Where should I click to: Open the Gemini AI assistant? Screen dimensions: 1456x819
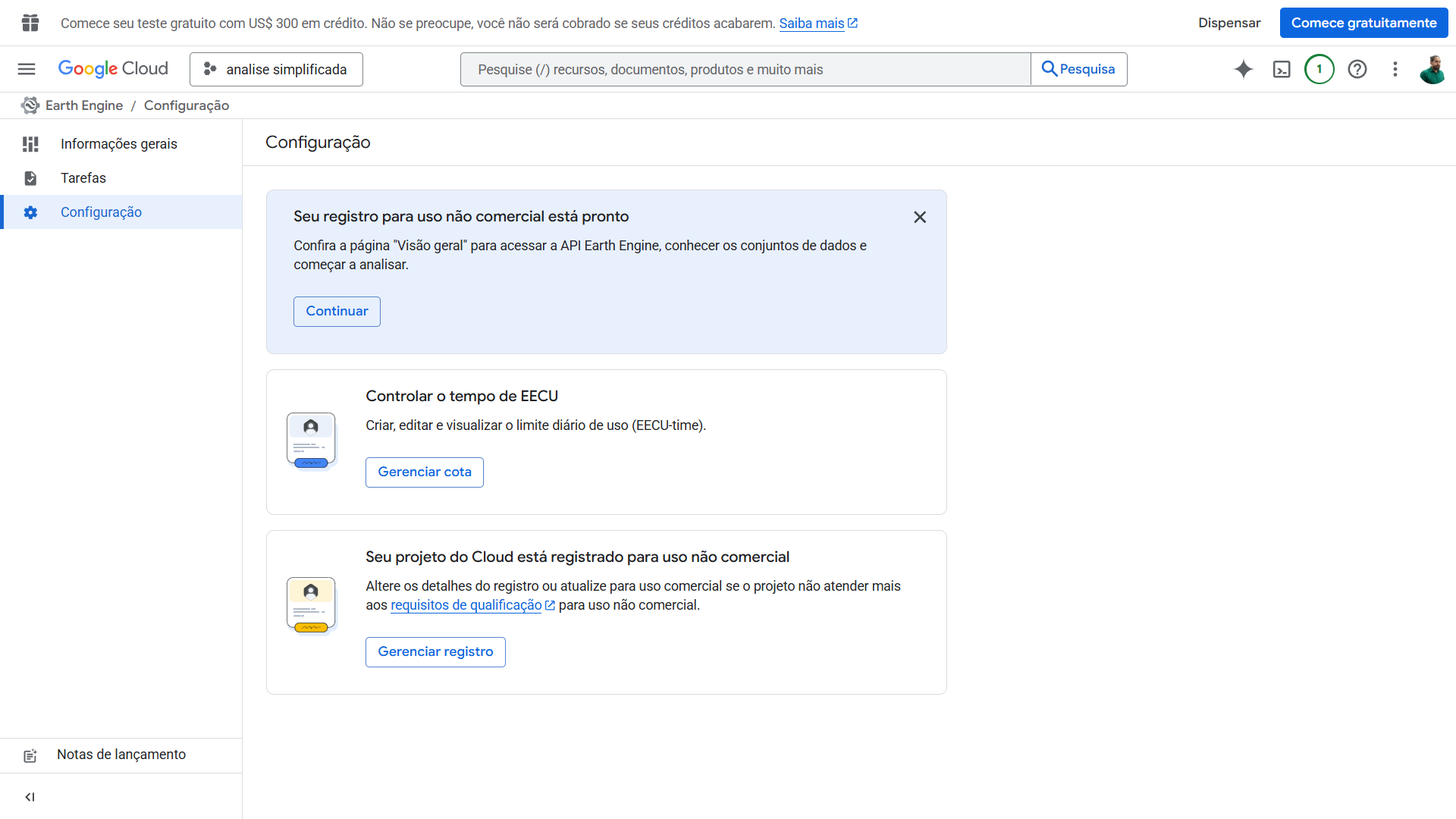point(1243,69)
